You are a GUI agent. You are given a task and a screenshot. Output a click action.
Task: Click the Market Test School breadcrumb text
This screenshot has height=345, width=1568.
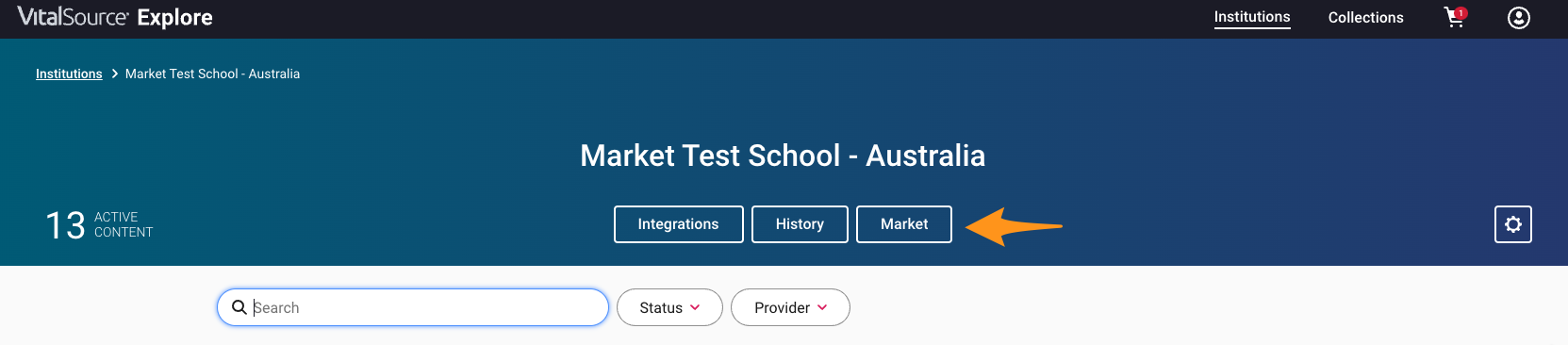click(x=212, y=74)
